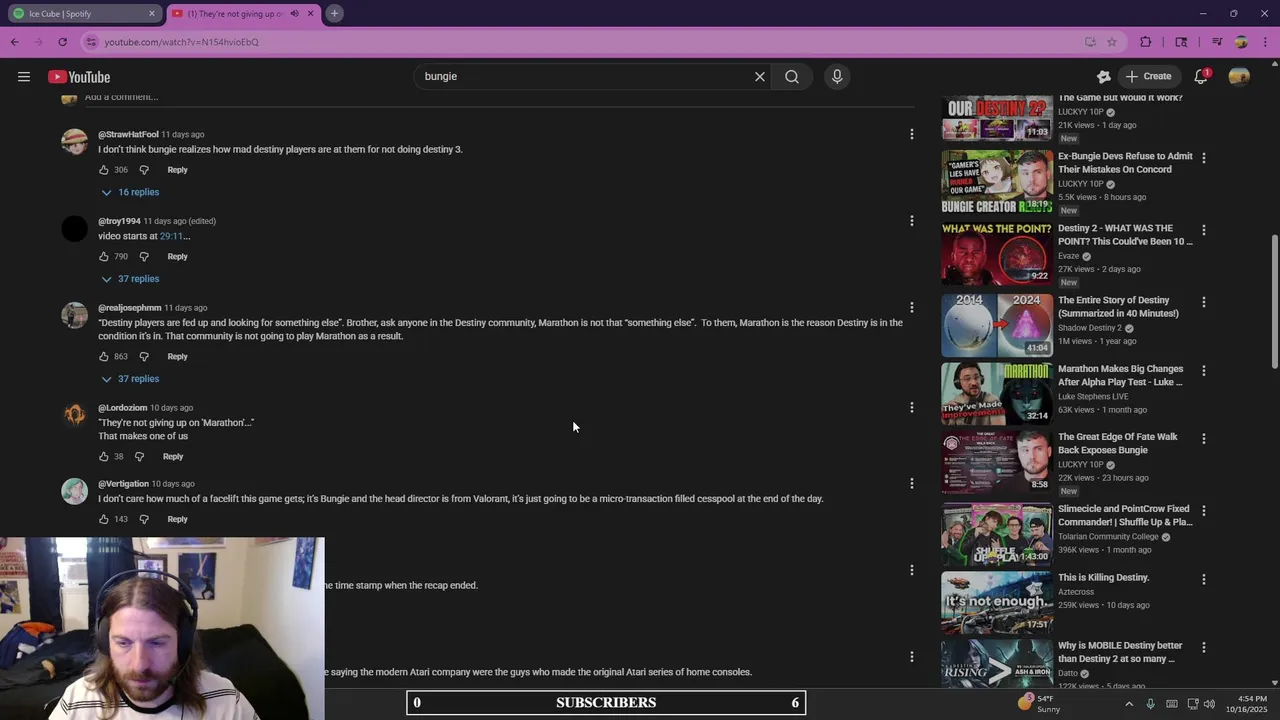Like the @realjosephmm comment
Viewport: 1280px width, 720px height.
click(x=104, y=357)
